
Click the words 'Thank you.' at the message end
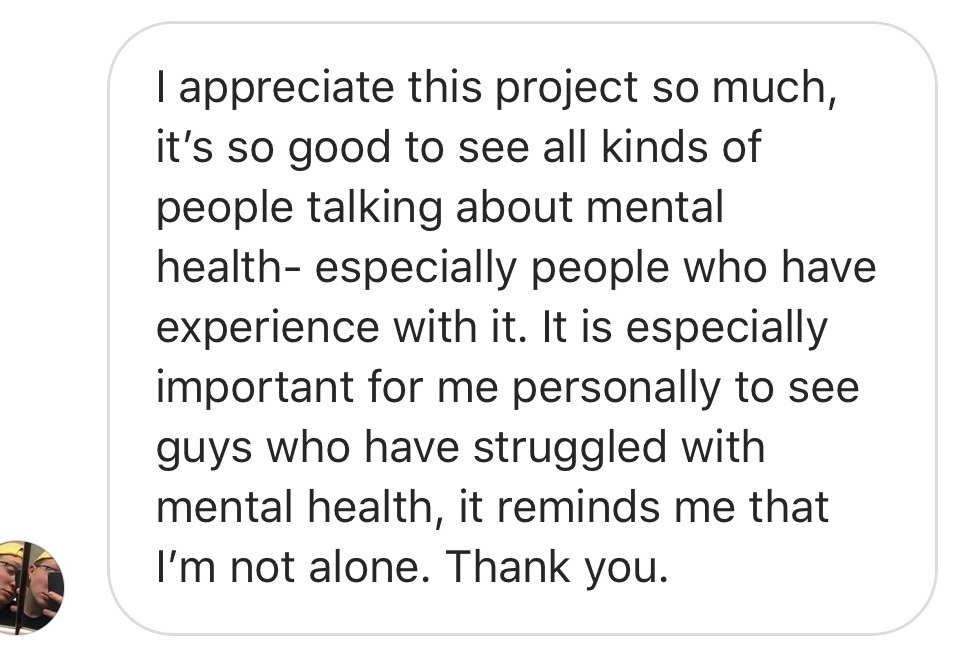557,568
